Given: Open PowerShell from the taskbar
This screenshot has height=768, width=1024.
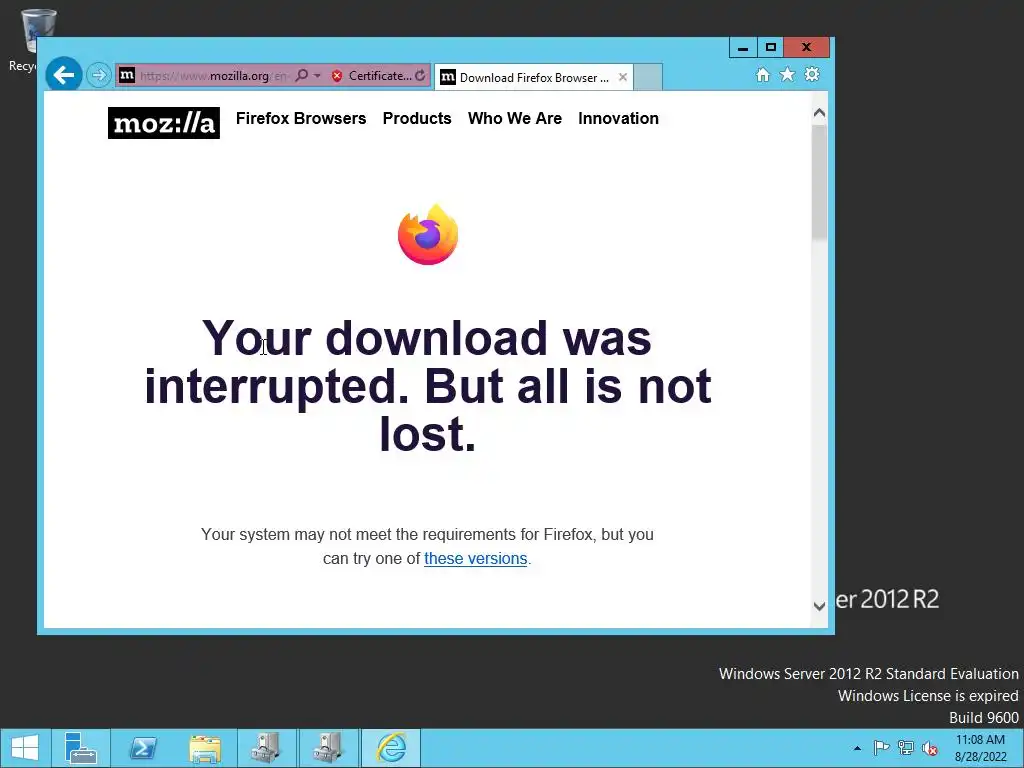Looking at the screenshot, I should 142,748.
